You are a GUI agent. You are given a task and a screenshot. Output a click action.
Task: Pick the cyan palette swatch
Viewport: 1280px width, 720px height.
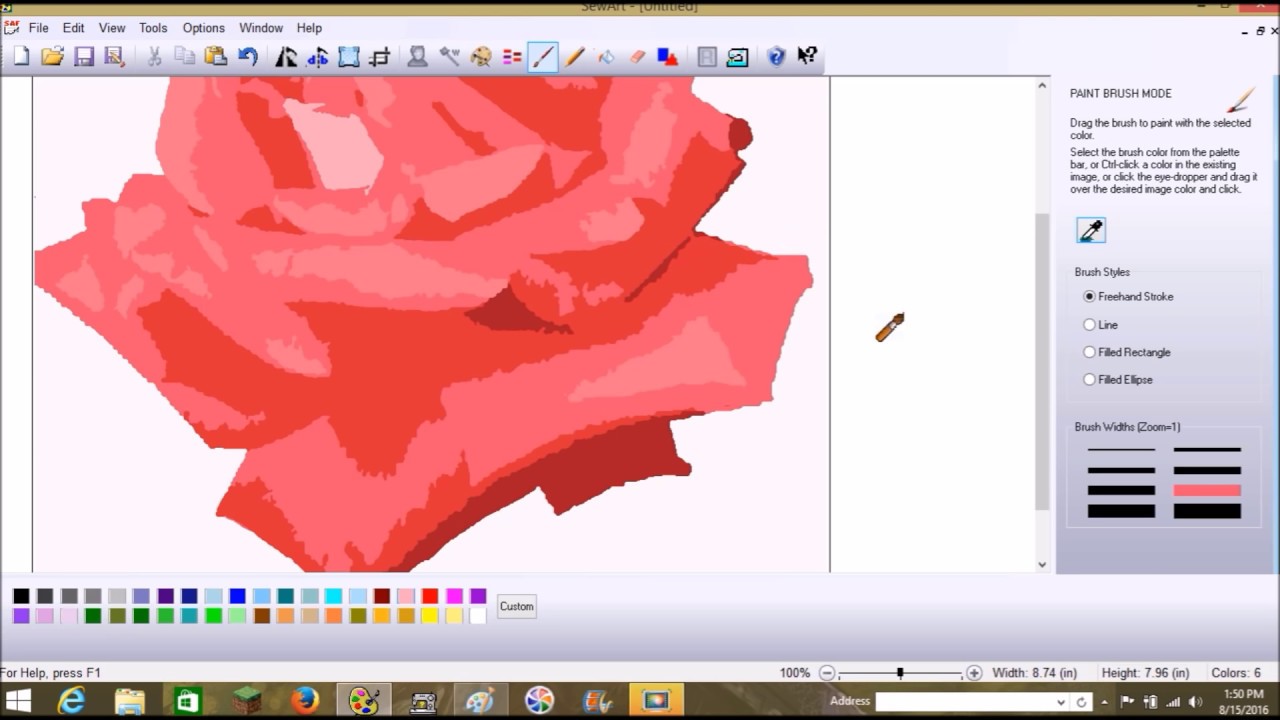tap(334, 596)
